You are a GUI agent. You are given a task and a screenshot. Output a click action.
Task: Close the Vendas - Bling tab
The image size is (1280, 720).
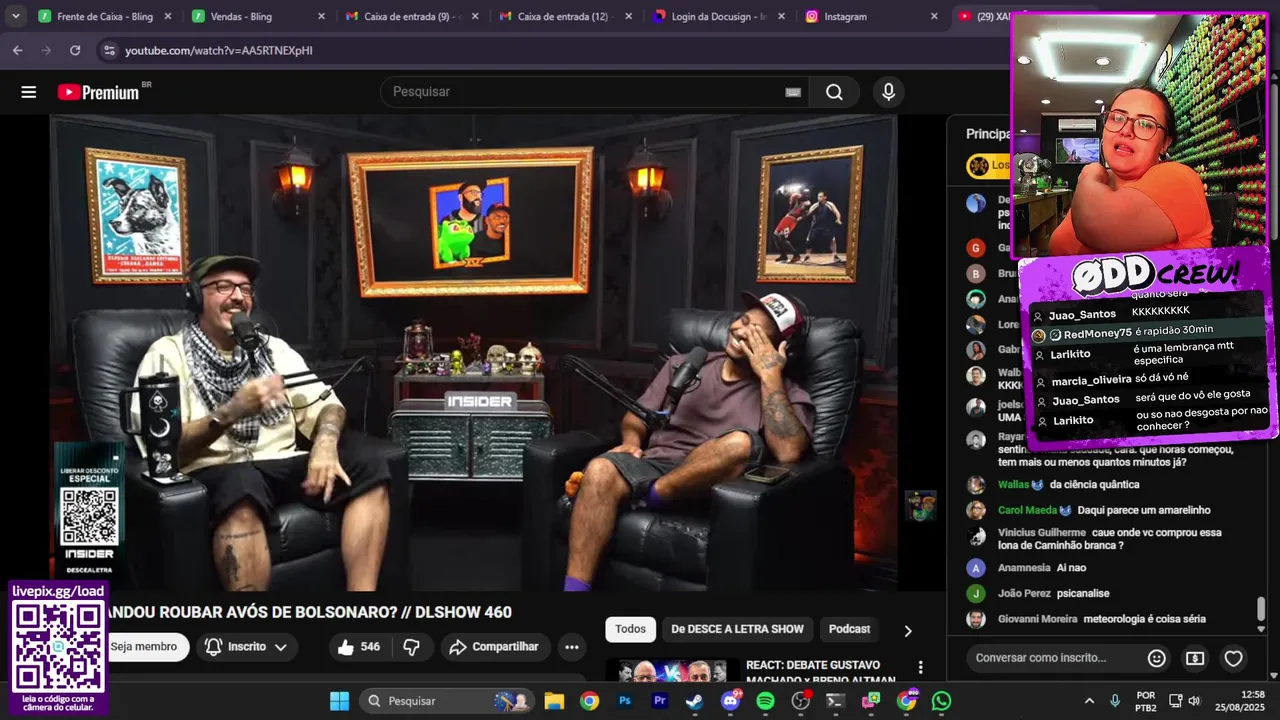(x=321, y=16)
